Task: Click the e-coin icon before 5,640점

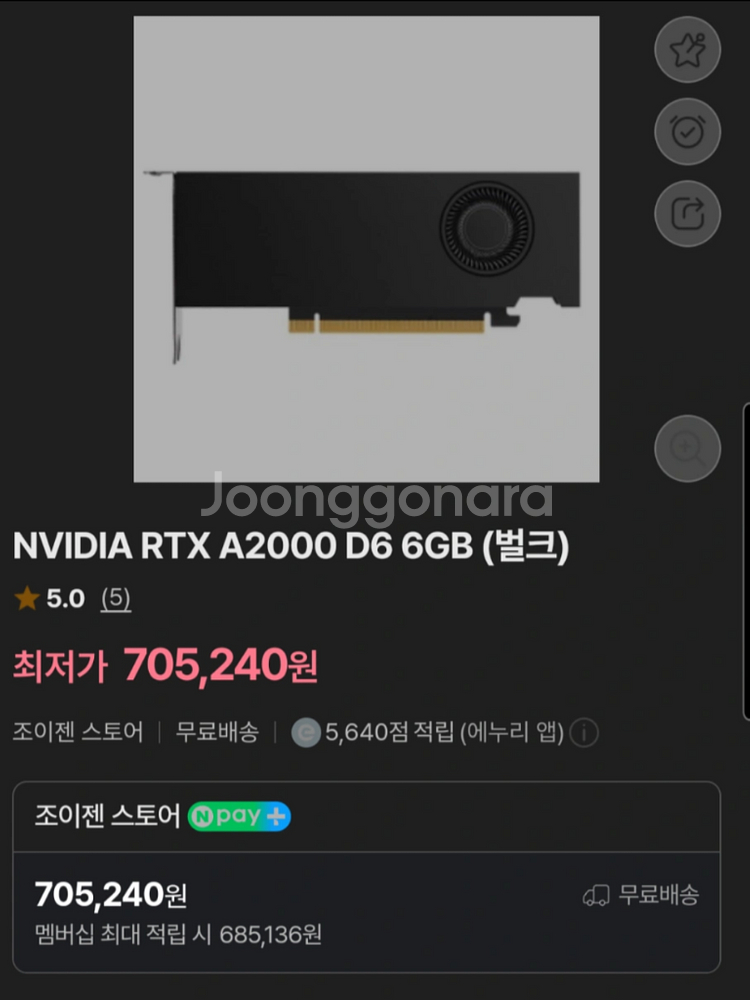Action: pyautogui.click(x=305, y=733)
